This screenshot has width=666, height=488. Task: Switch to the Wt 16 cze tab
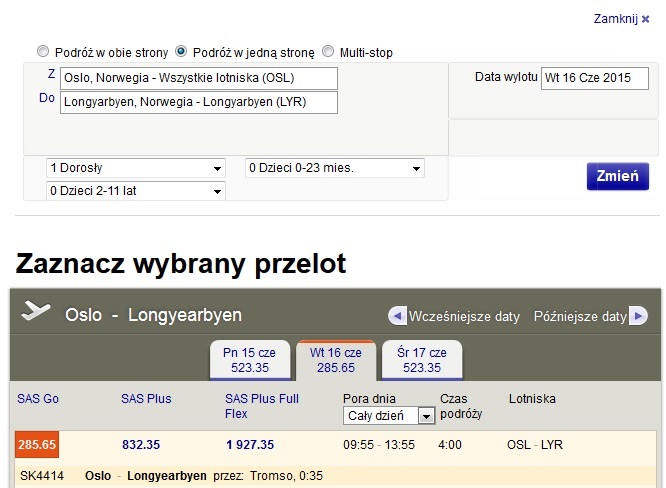[336, 360]
